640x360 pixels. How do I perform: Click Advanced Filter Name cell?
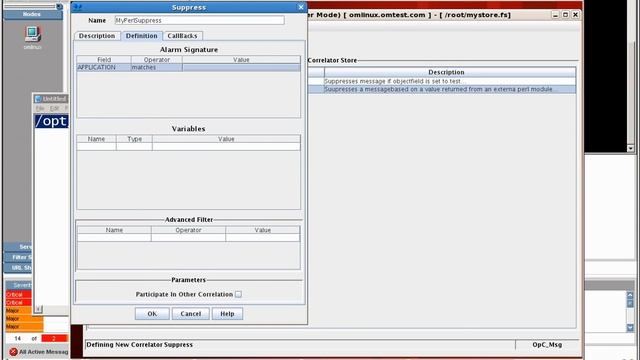114,238
